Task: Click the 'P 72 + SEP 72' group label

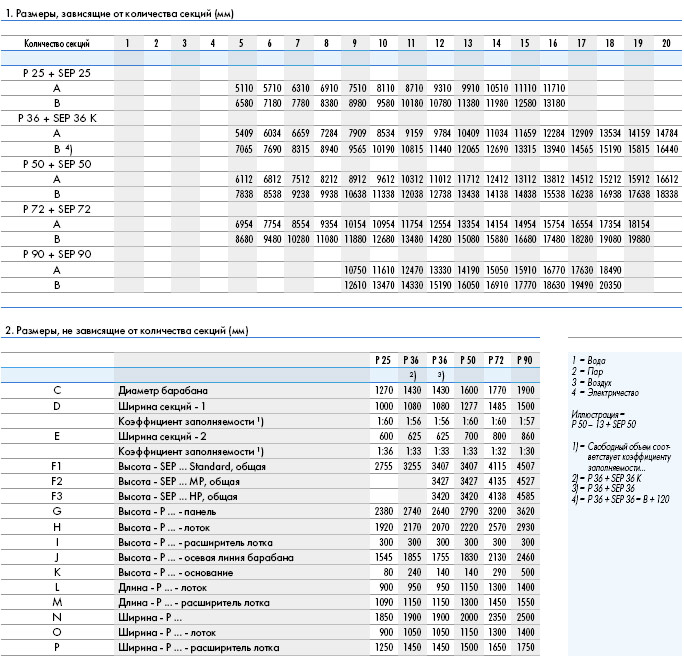Action: [x=57, y=209]
